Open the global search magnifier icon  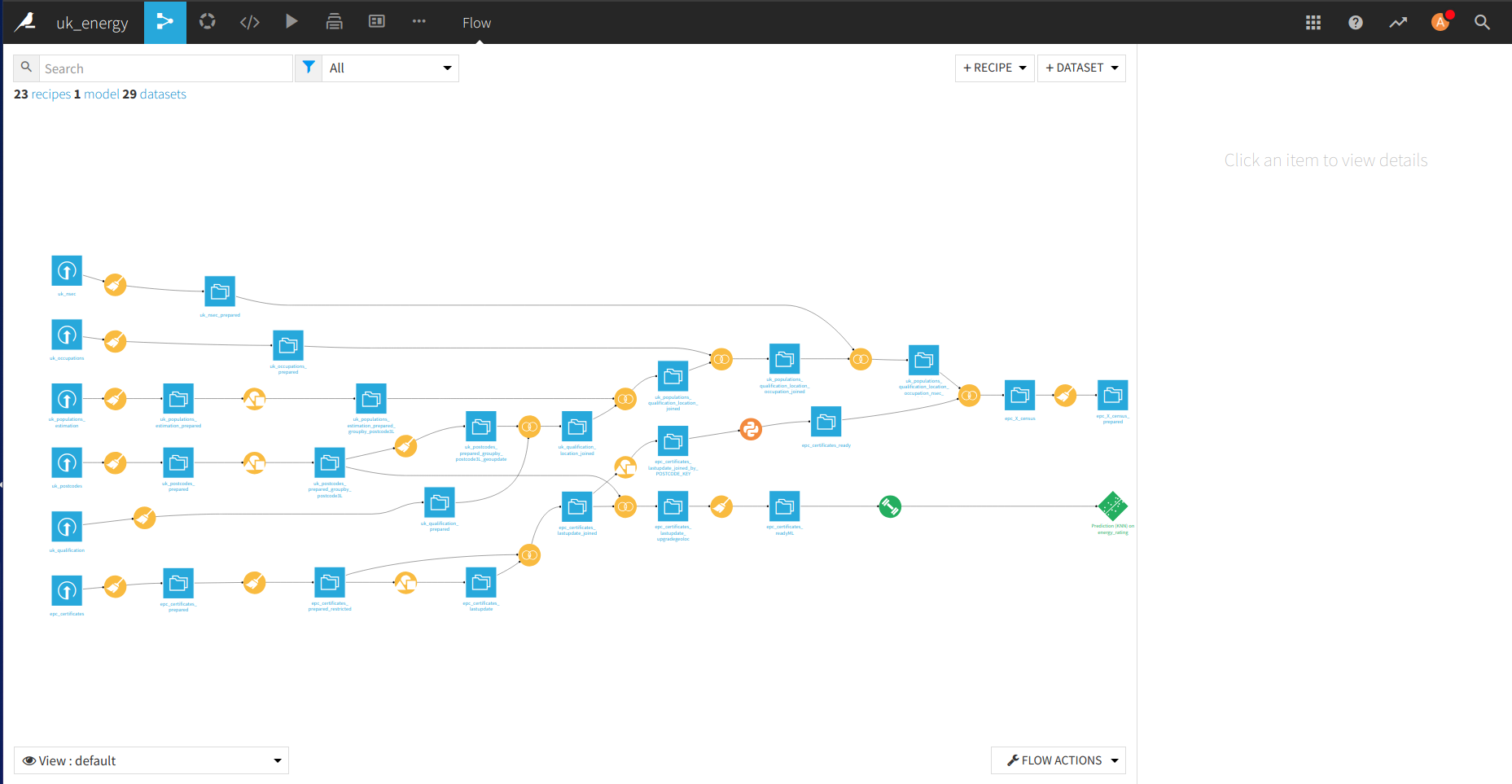[x=1482, y=23]
